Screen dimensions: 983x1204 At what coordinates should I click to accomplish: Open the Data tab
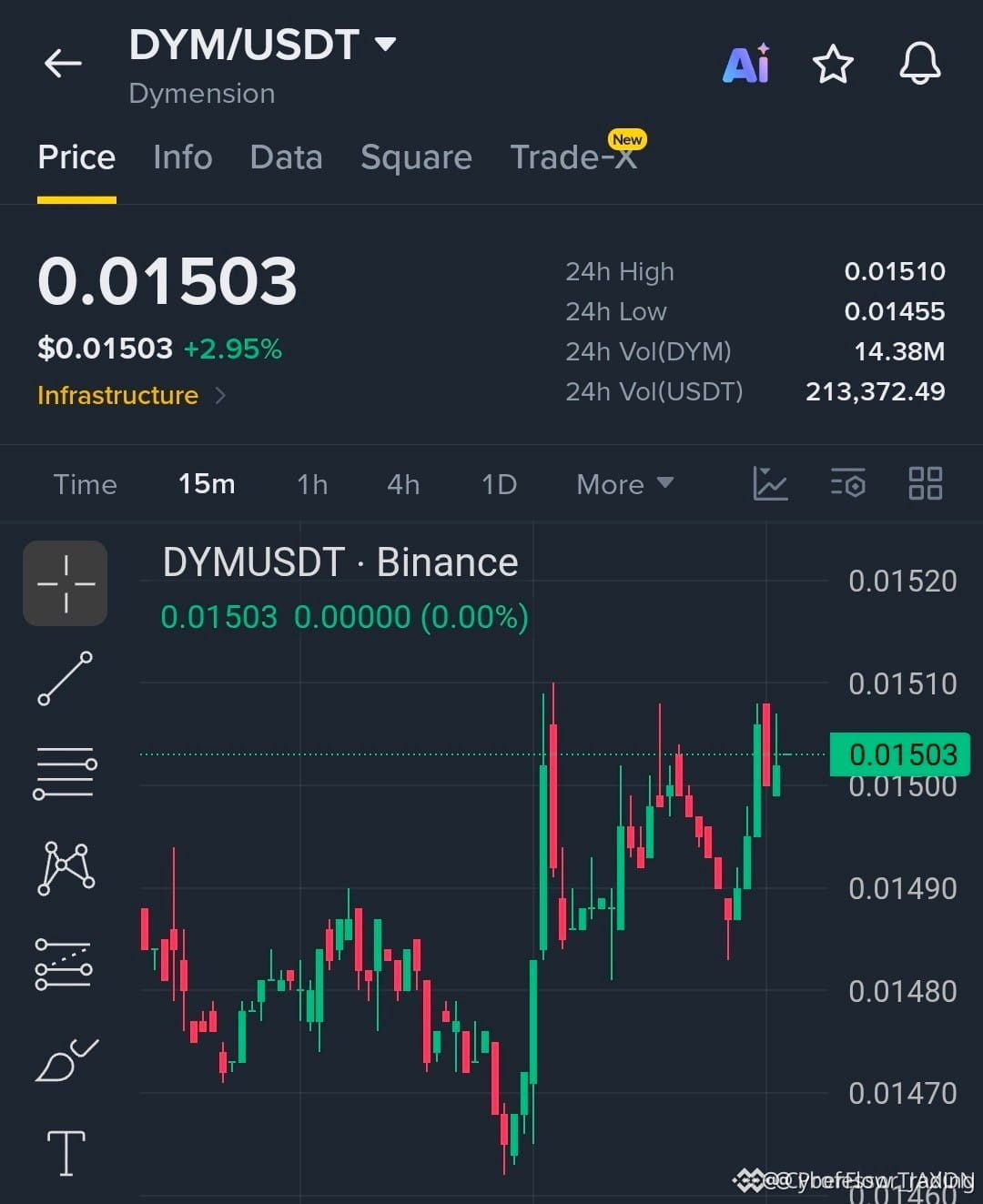pos(286,157)
